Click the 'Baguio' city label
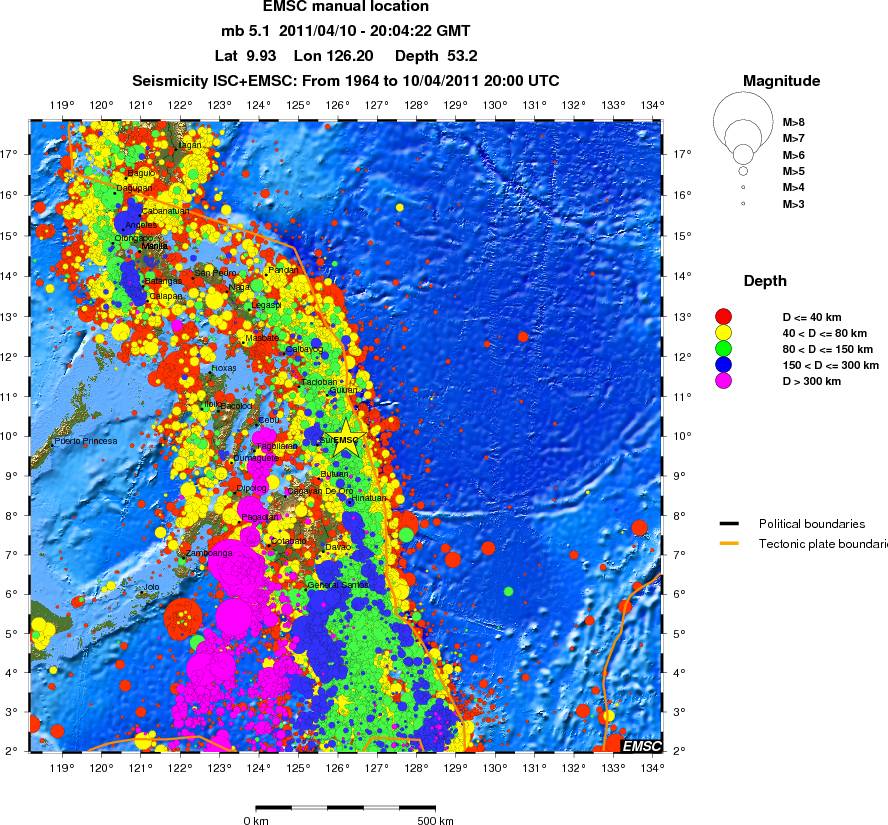The width and height of the screenshot is (888, 825). (141, 173)
